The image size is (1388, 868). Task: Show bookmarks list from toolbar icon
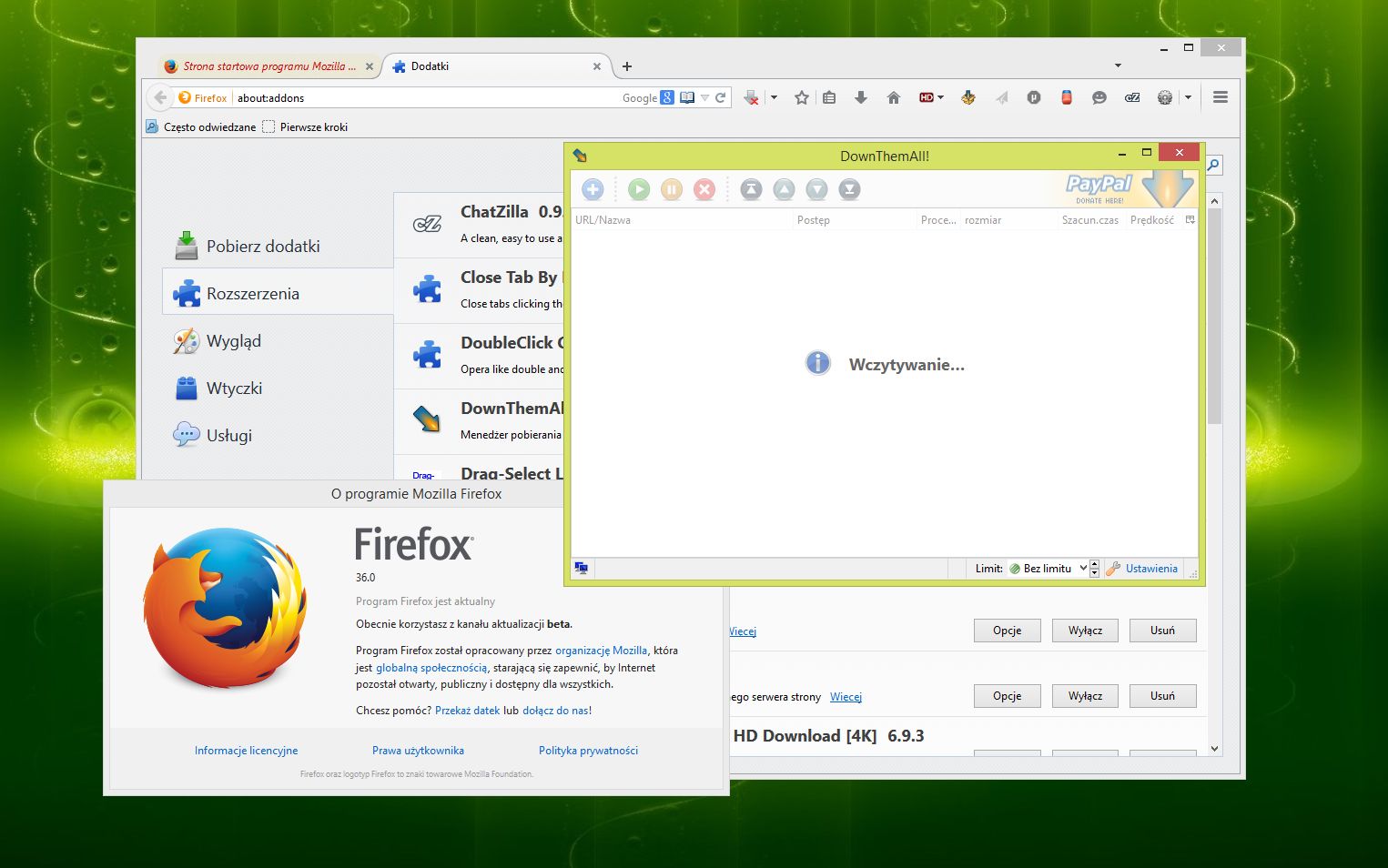click(829, 97)
